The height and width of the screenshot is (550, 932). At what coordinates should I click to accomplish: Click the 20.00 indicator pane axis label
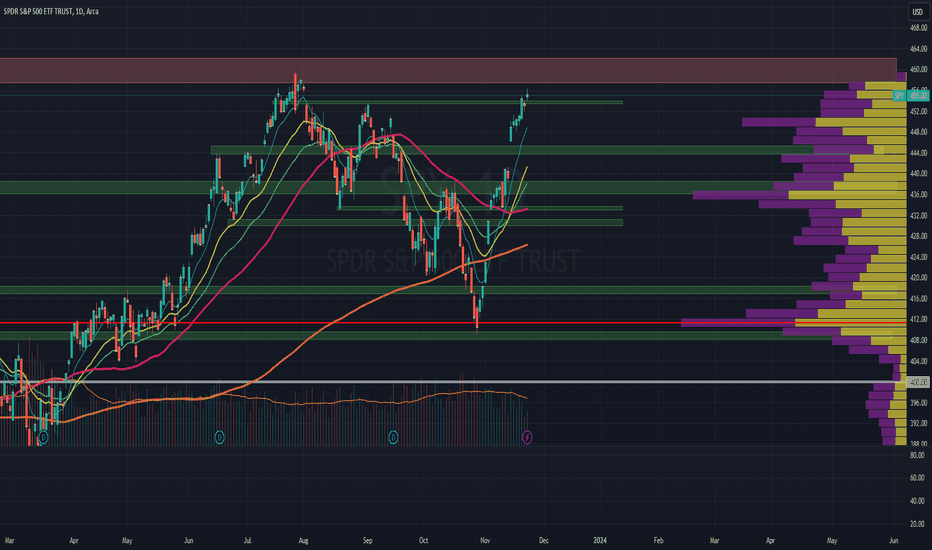917,524
